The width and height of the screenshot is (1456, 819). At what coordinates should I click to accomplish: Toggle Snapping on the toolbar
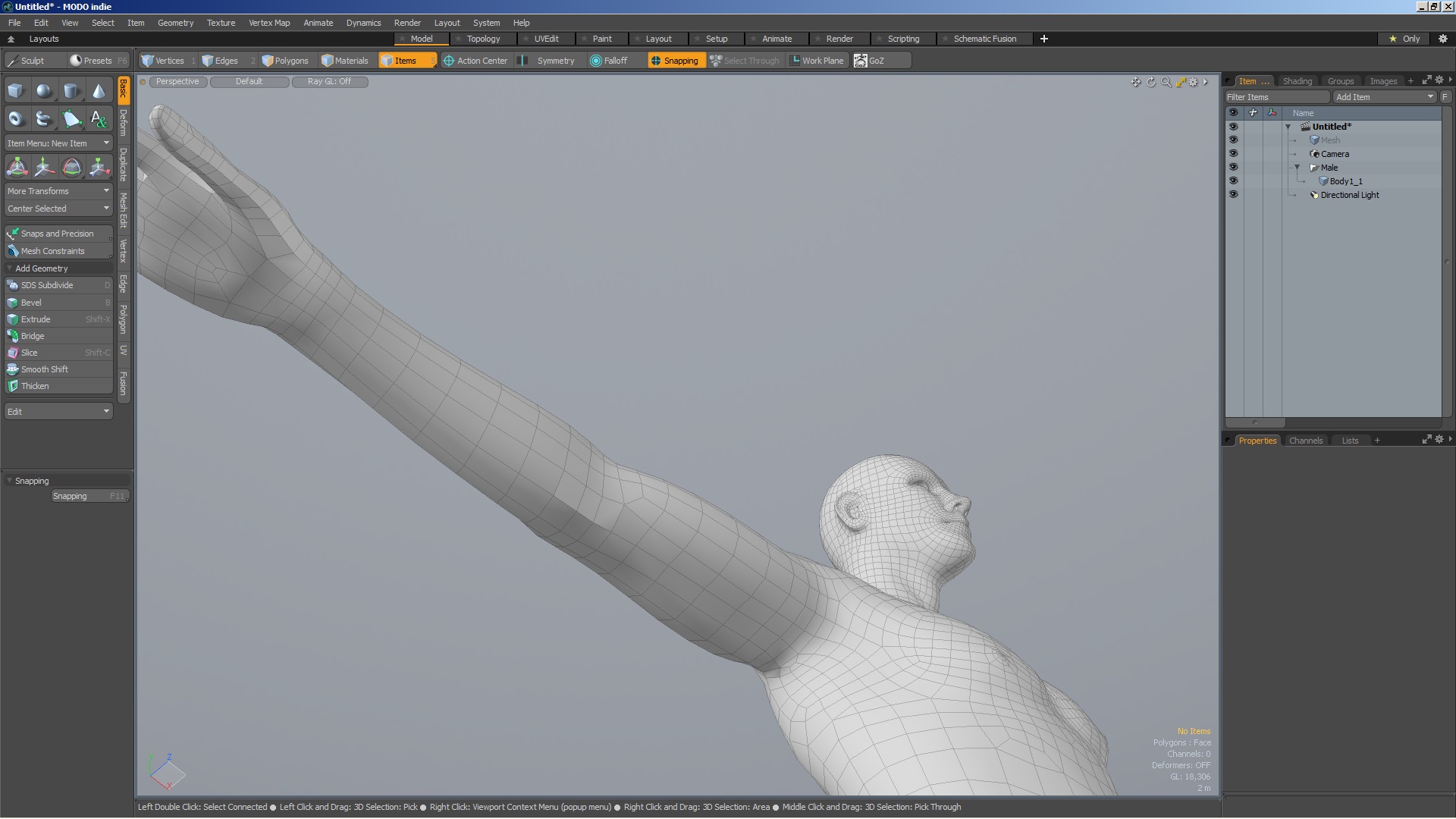[675, 60]
